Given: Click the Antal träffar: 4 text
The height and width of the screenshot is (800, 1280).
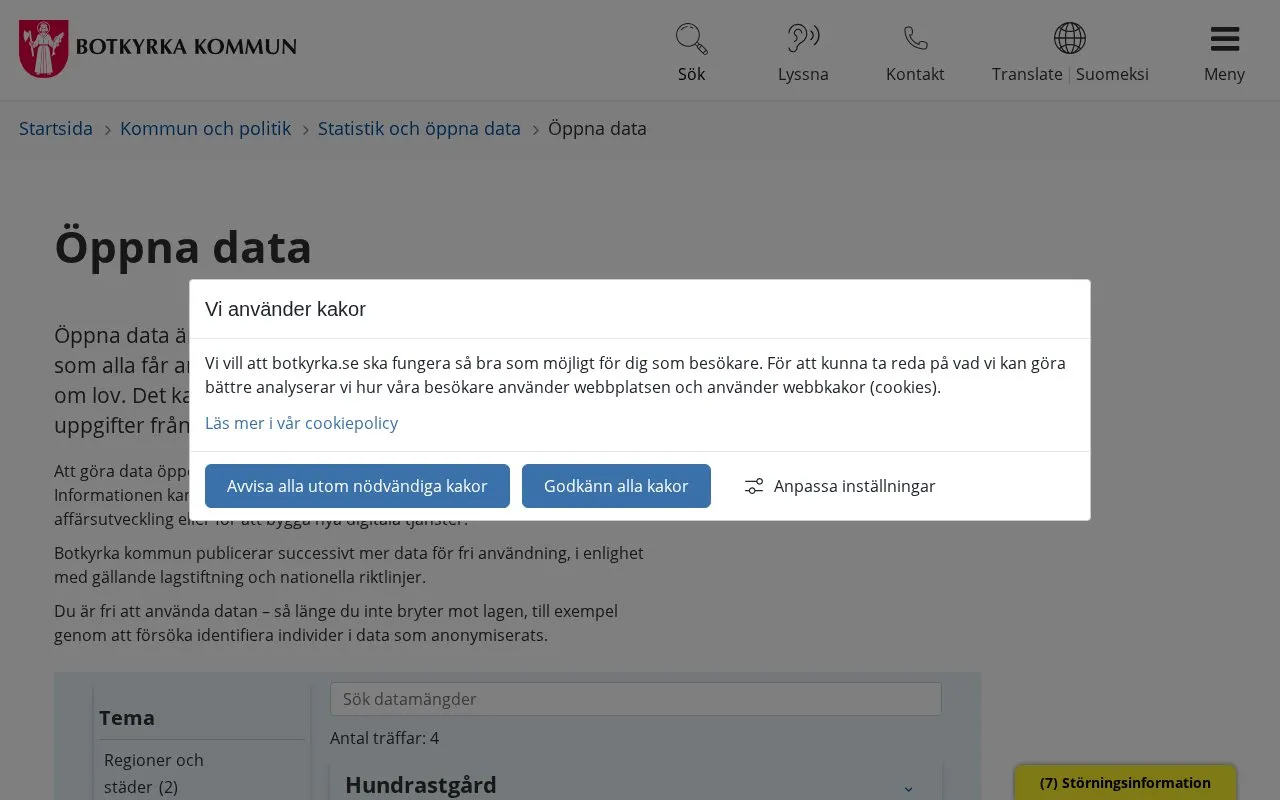Looking at the screenshot, I should (384, 739).
